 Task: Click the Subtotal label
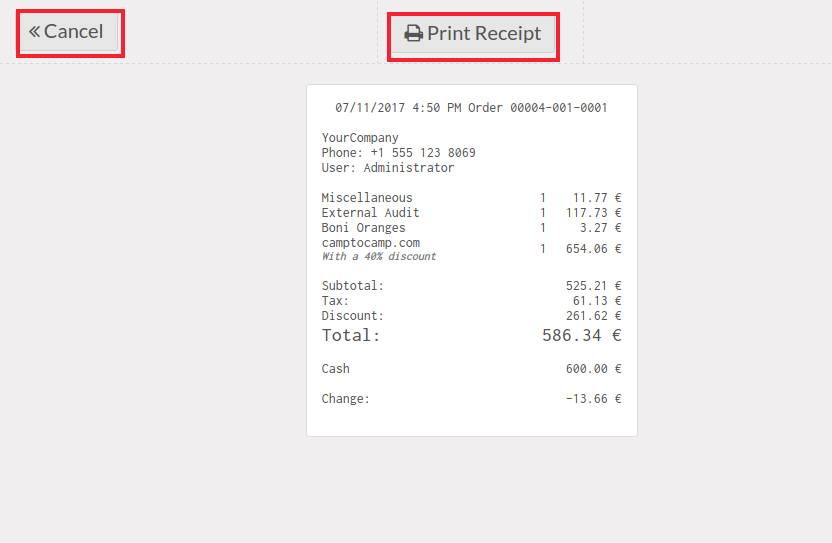352,286
